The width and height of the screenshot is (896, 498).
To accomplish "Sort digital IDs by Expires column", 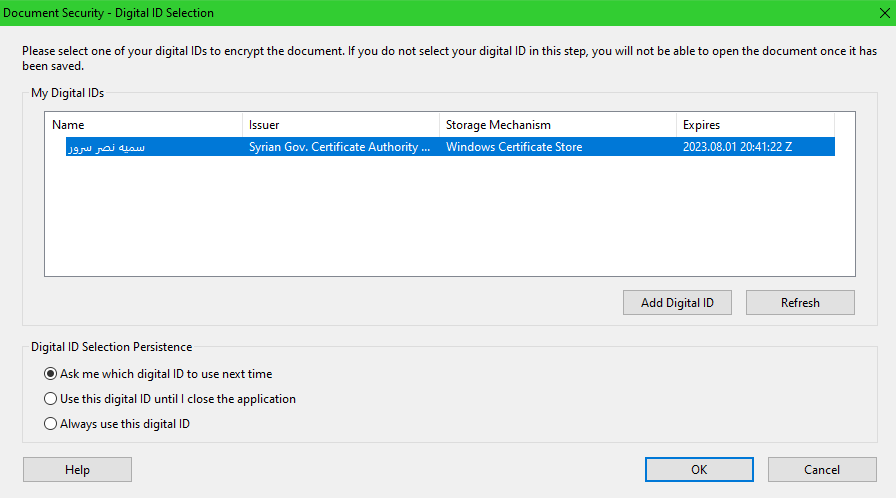I will point(754,125).
